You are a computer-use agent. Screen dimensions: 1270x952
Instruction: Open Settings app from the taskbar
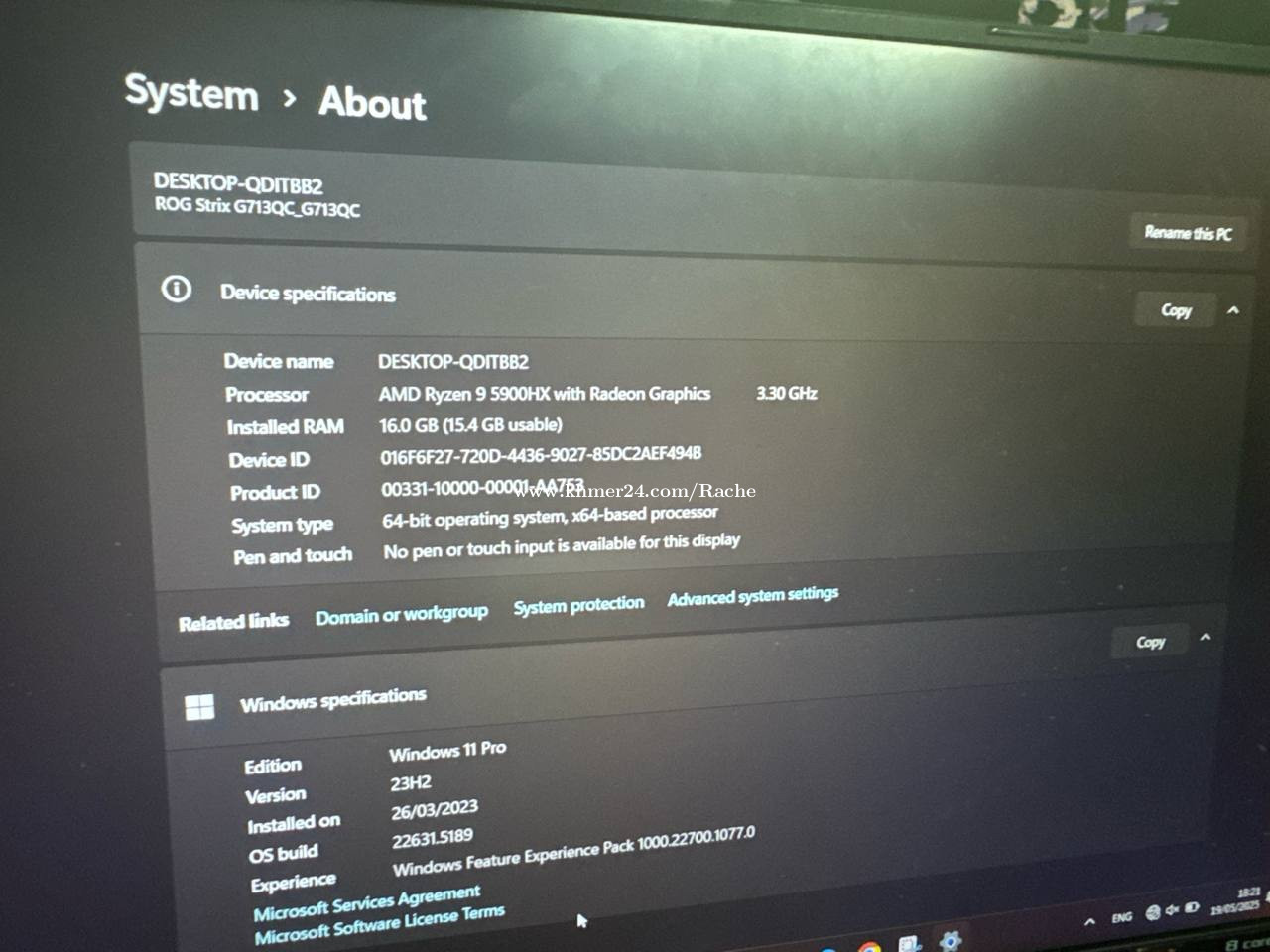click(950, 939)
